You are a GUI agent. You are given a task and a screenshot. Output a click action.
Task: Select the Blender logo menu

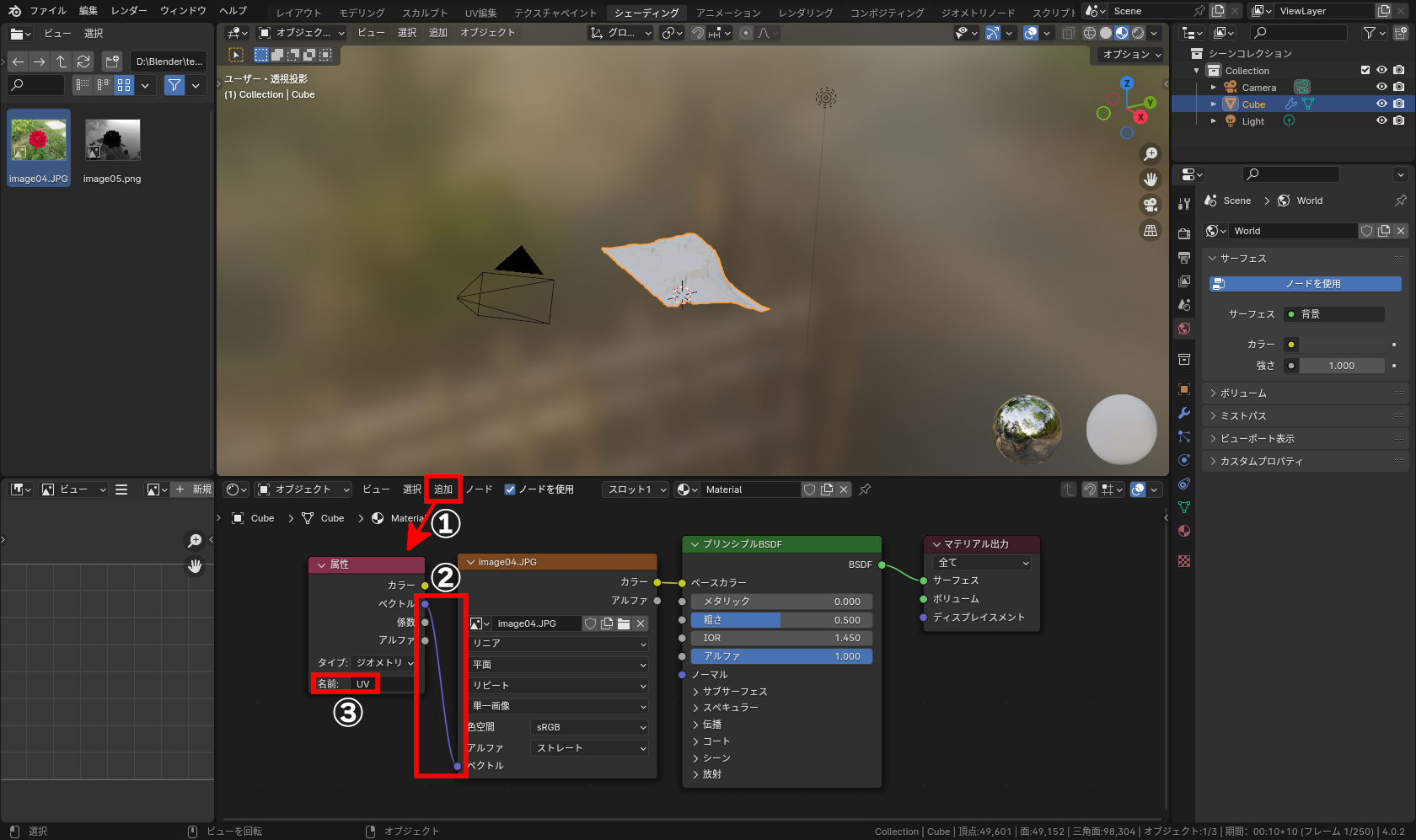14,11
